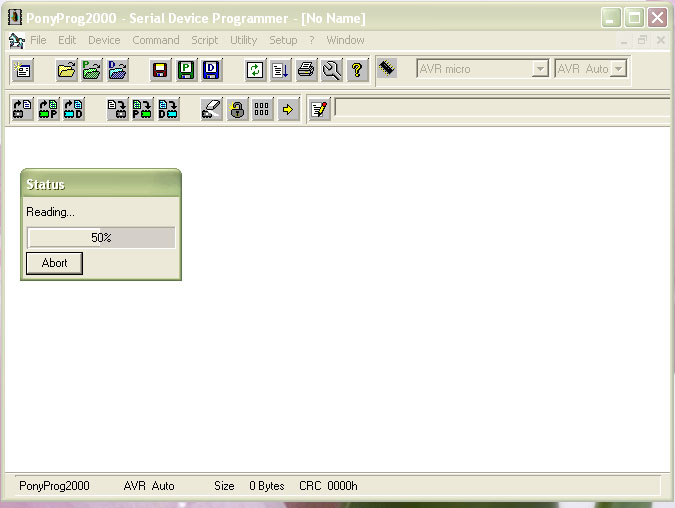Open the Setup menu

click(x=283, y=40)
